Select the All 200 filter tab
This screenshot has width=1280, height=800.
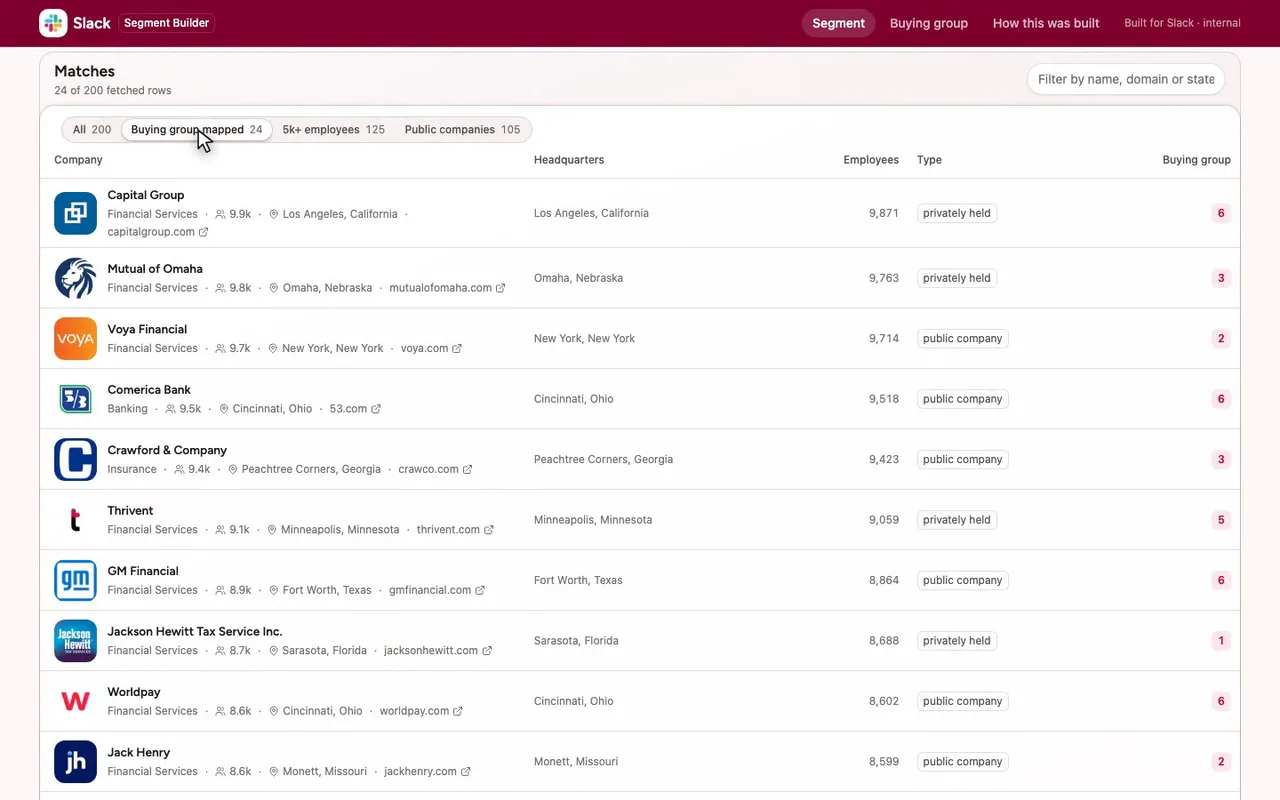pyautogui.click(x=92, y=130)
